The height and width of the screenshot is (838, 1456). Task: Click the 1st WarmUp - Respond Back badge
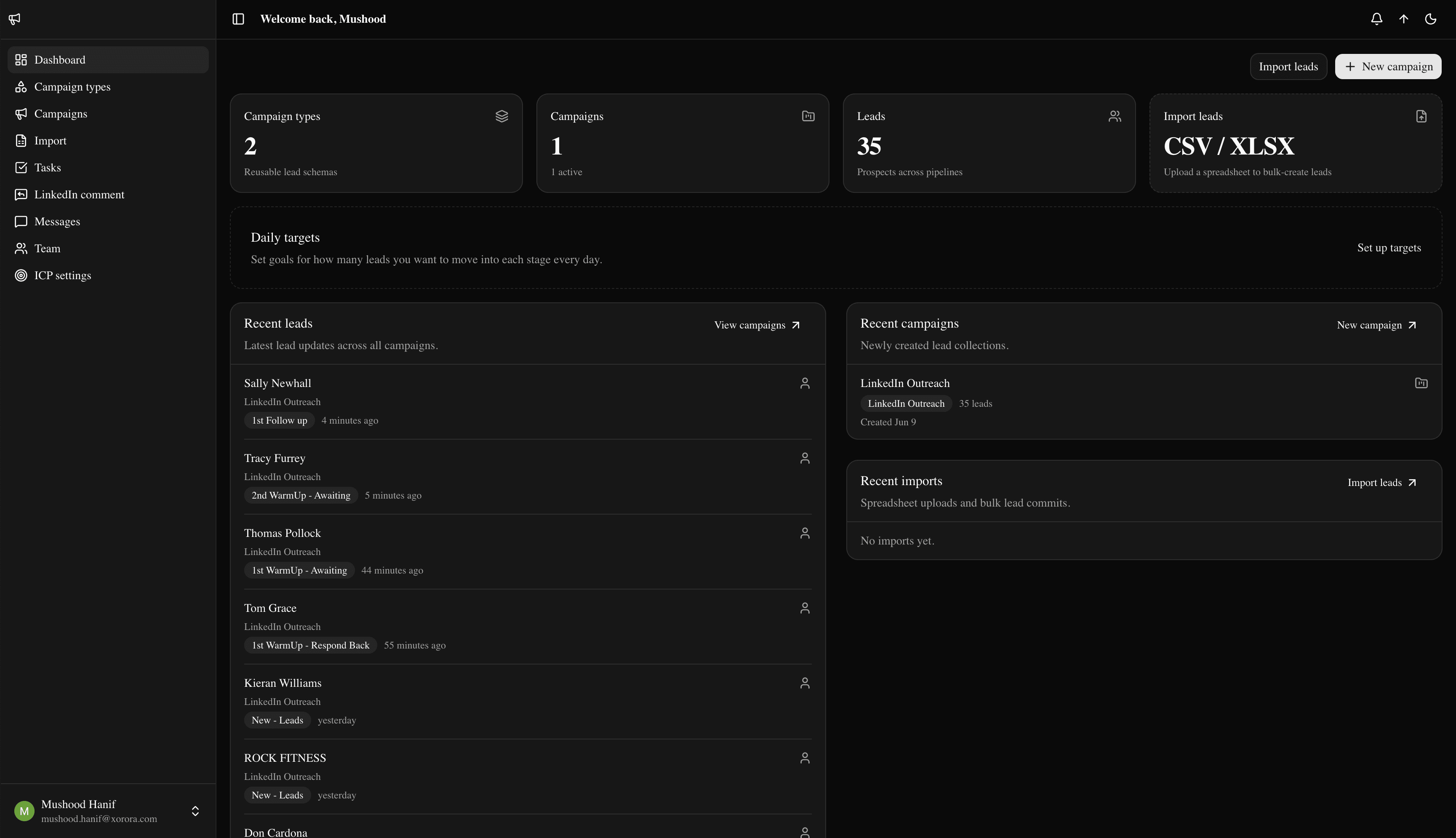pyautogui.click(x=311, y=645)
